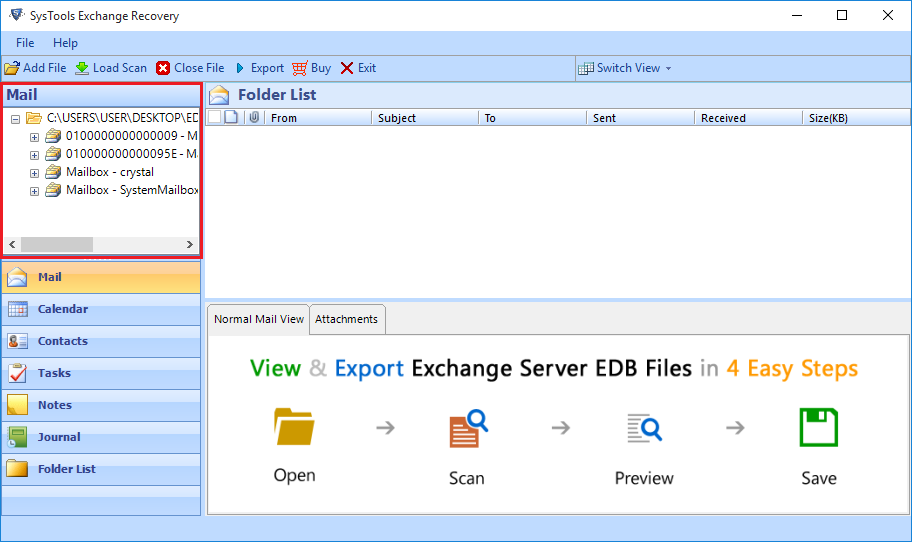Screen dimensions: 912x542
Task: Select the C:\USERS\USER\DESKTOP root path
Action: coord(122,118)
